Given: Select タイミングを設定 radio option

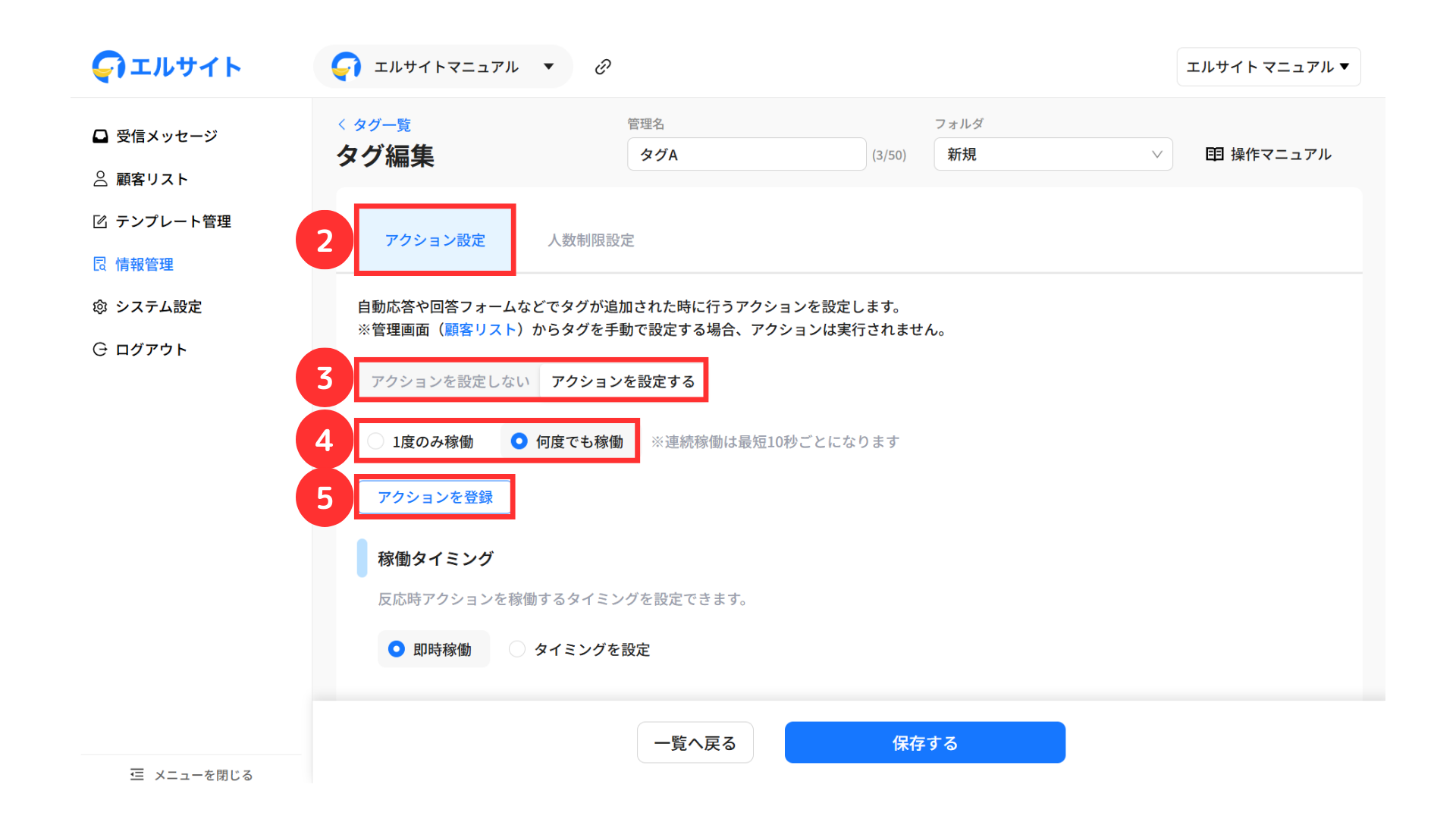Looking at the screenshot, I should (517, 649).
